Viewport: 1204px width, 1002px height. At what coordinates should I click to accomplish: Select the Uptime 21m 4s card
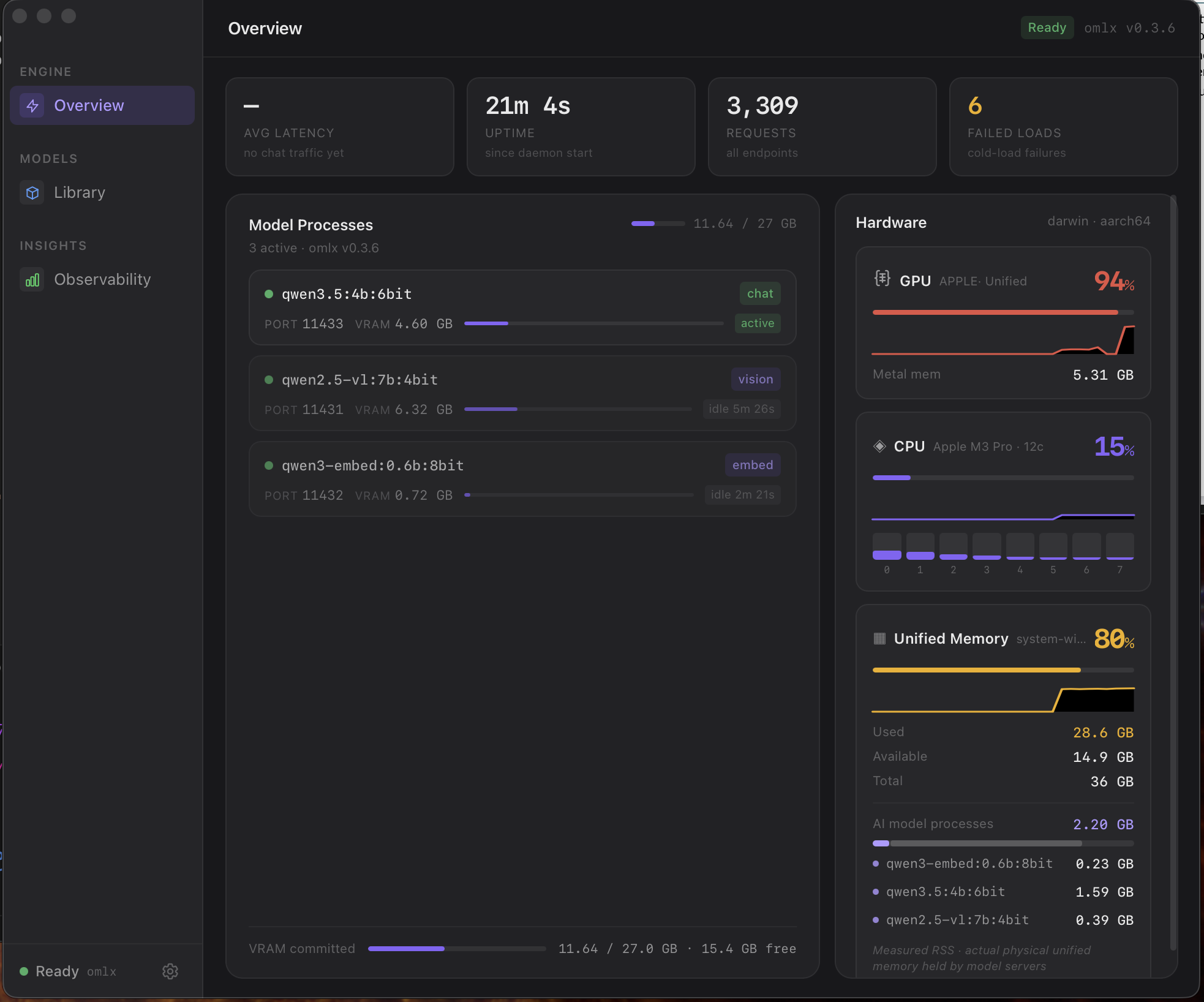581,127
